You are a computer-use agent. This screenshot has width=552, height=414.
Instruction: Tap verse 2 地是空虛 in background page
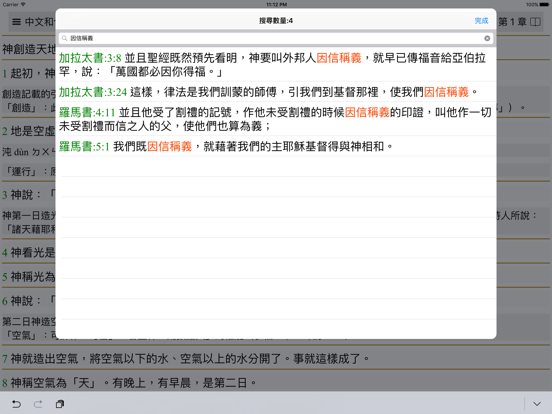[28, 131]
